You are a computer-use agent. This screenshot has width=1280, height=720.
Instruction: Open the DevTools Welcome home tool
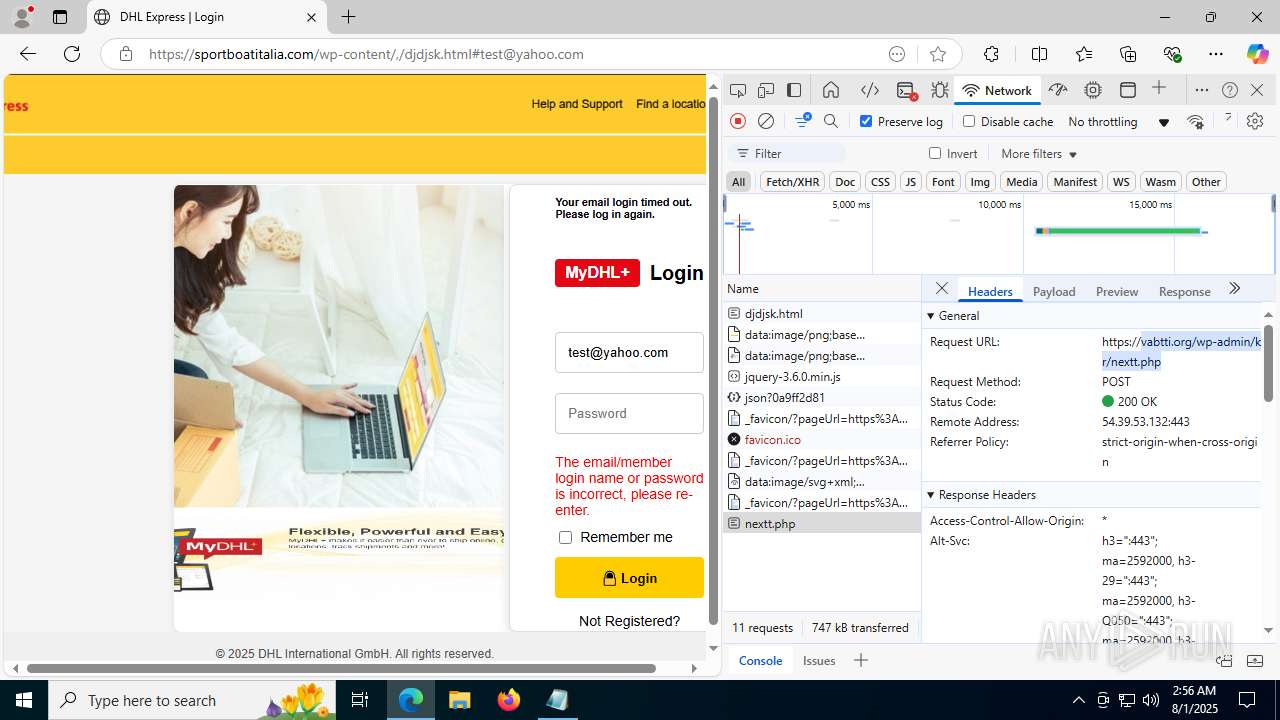[831, 90]
